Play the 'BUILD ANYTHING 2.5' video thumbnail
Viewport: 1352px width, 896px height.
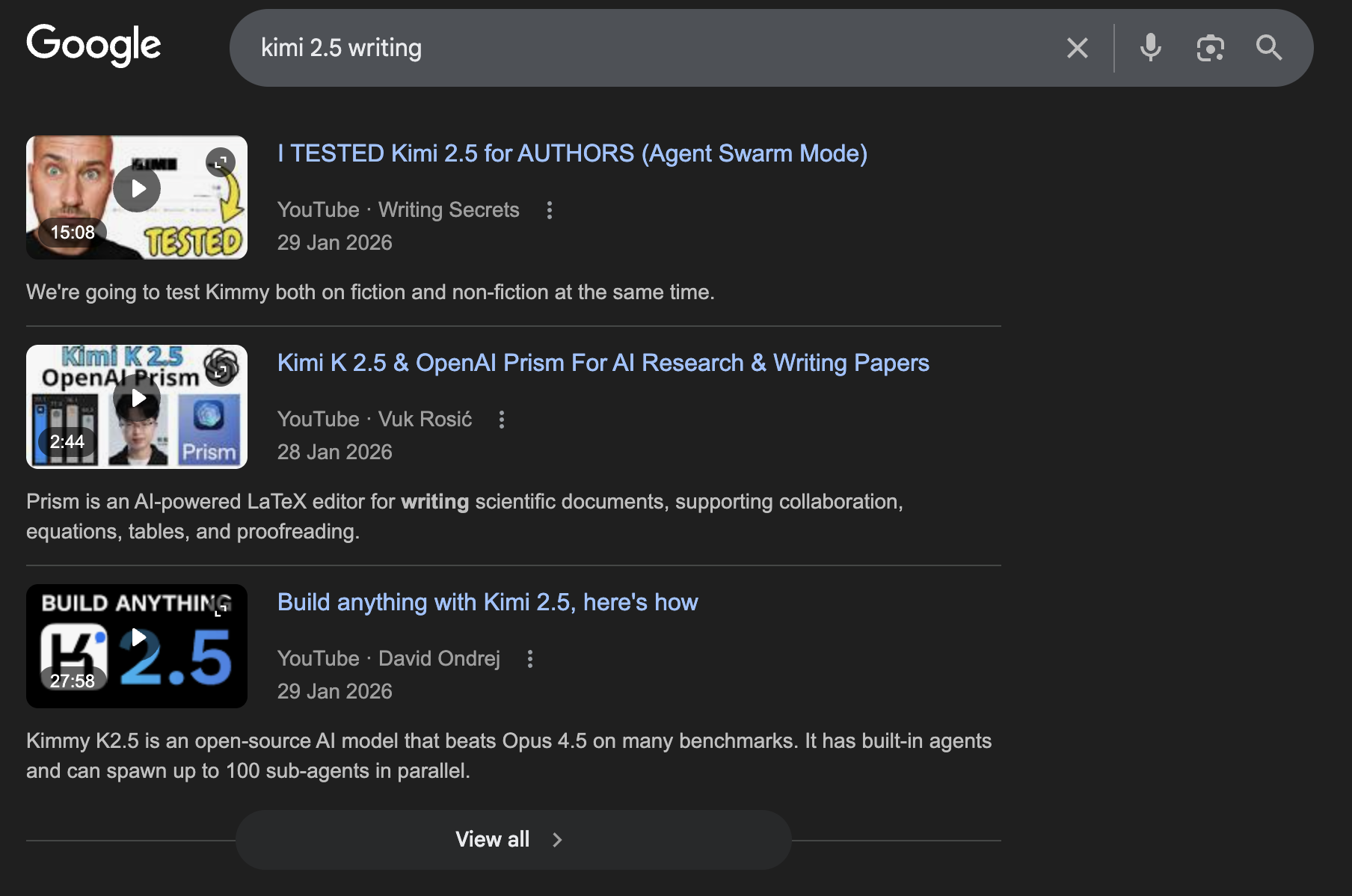[x=137, y=638]
